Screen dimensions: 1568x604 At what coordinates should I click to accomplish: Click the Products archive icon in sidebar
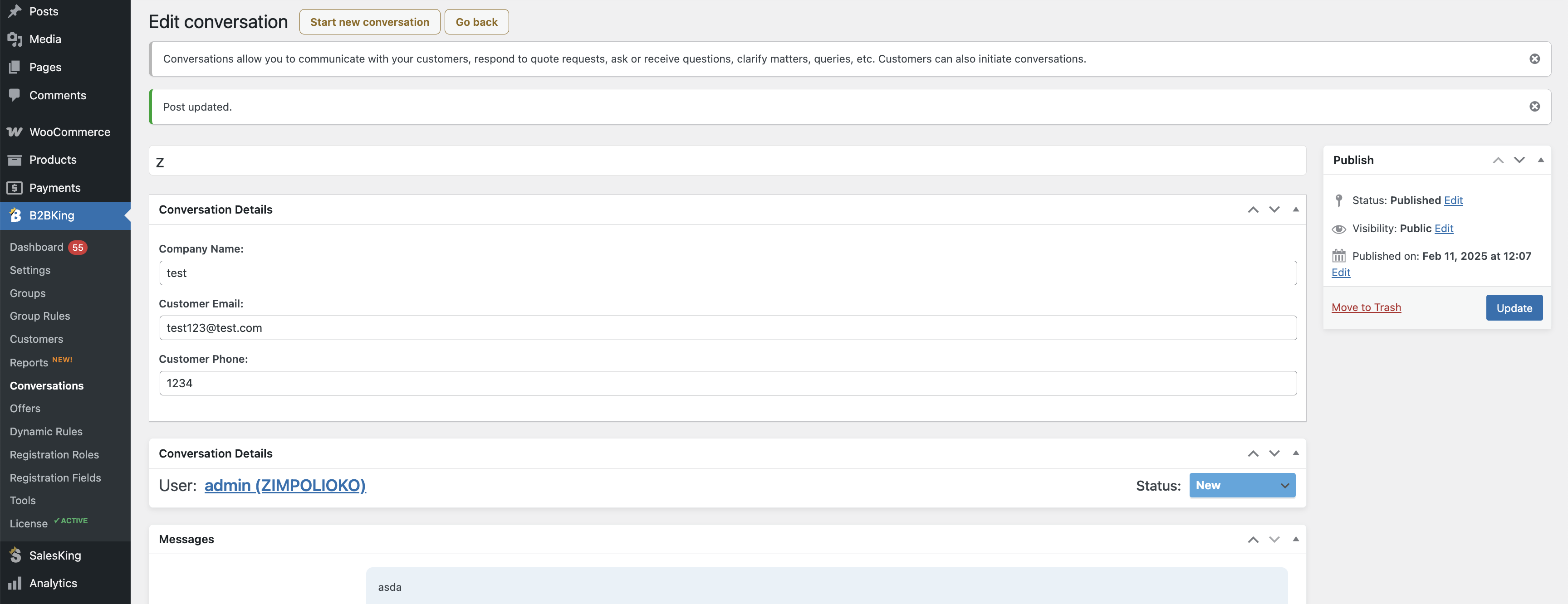pyautogui.click(x=15, y=160)
